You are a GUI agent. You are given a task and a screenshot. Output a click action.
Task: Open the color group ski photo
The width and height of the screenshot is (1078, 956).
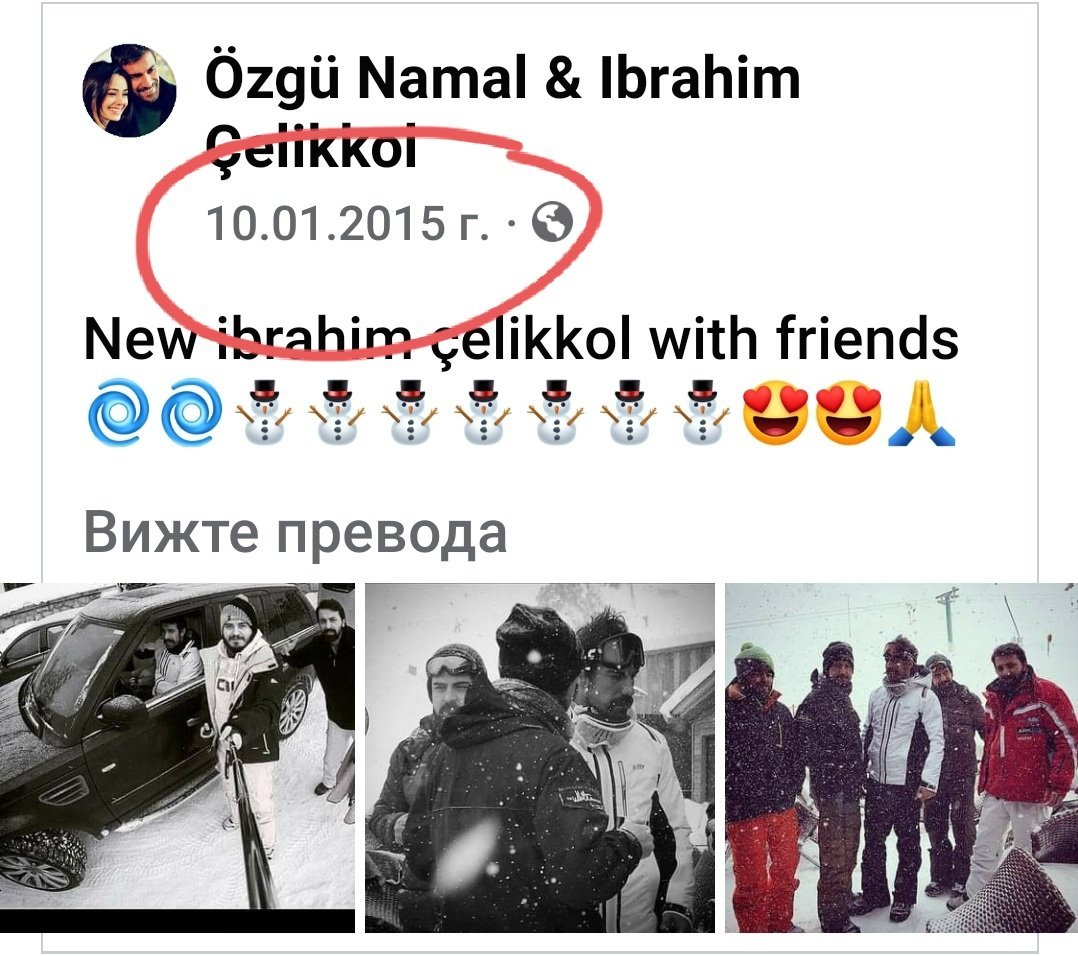(901, 757)
